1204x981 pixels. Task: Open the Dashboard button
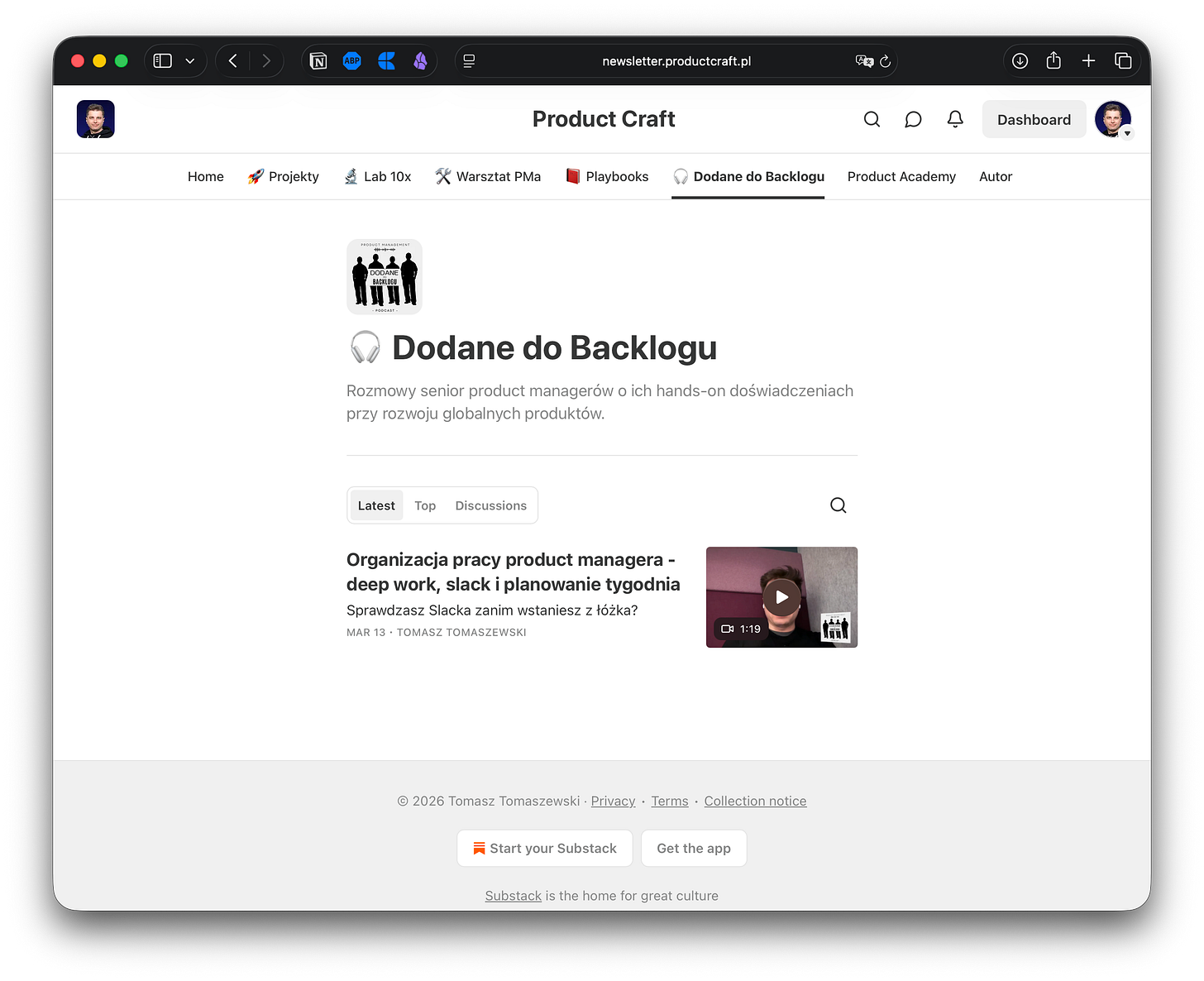coord(1034,120)
